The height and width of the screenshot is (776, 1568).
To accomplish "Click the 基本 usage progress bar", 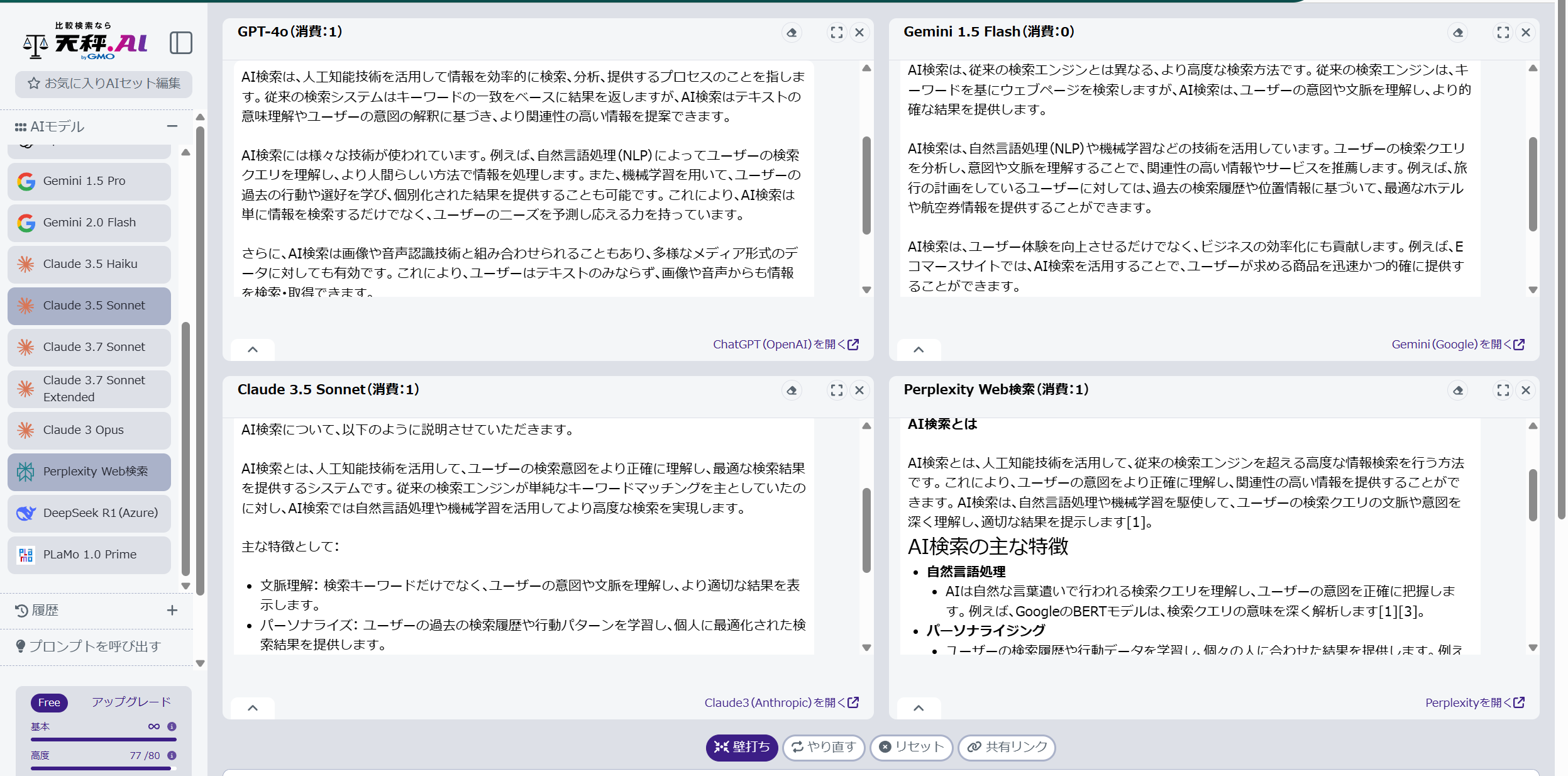I will pos(104,739).
